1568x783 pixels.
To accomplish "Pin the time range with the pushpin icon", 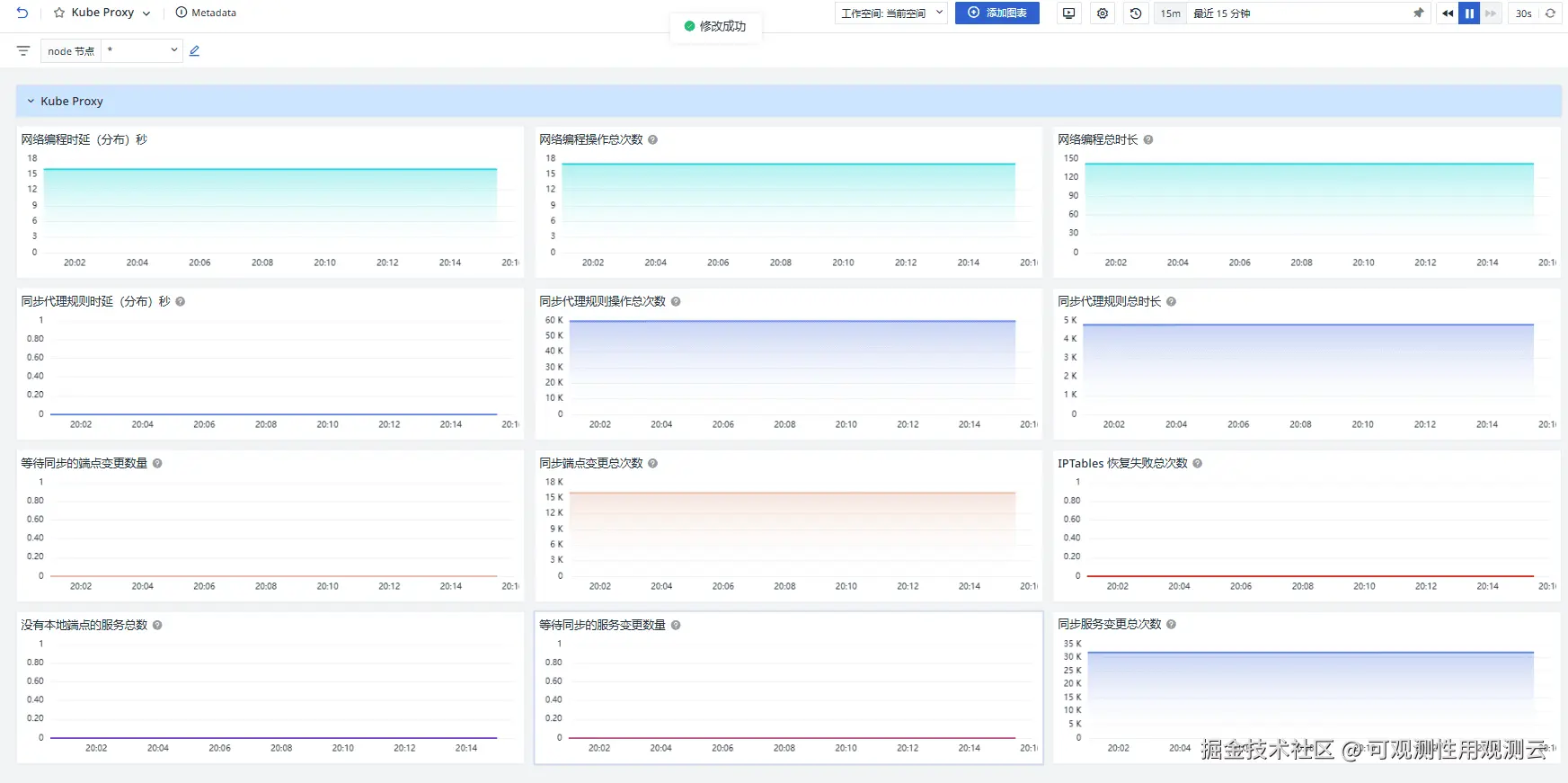I will (x=1418, y=13).
